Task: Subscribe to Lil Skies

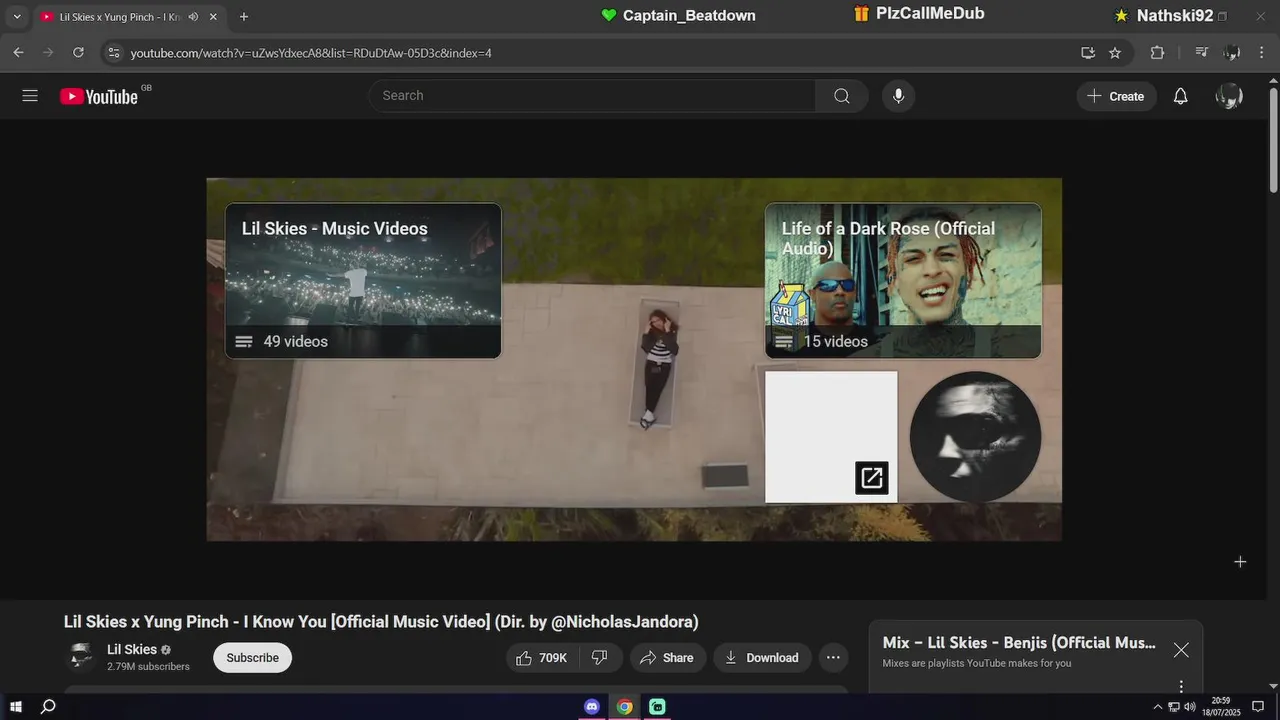Action: point(252,657)
